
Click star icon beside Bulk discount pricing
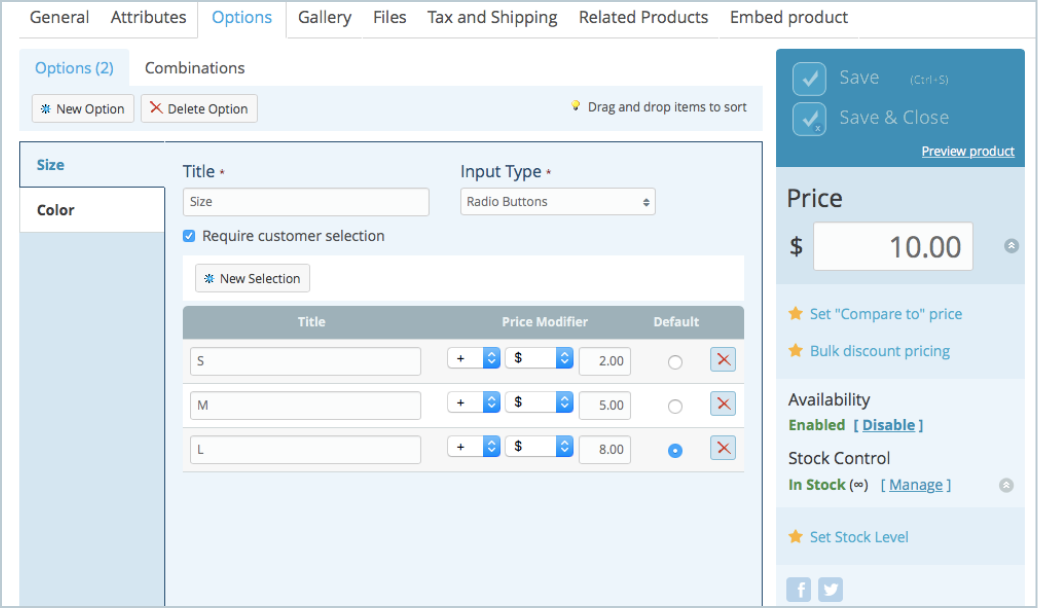795,350
